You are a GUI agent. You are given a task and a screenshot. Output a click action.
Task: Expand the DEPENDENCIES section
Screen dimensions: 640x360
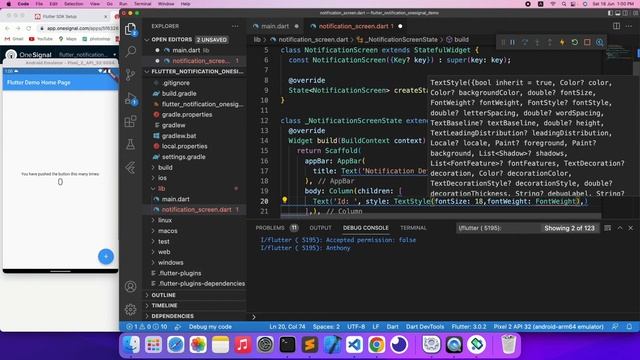pyautogui.click(x=172, y=316)
